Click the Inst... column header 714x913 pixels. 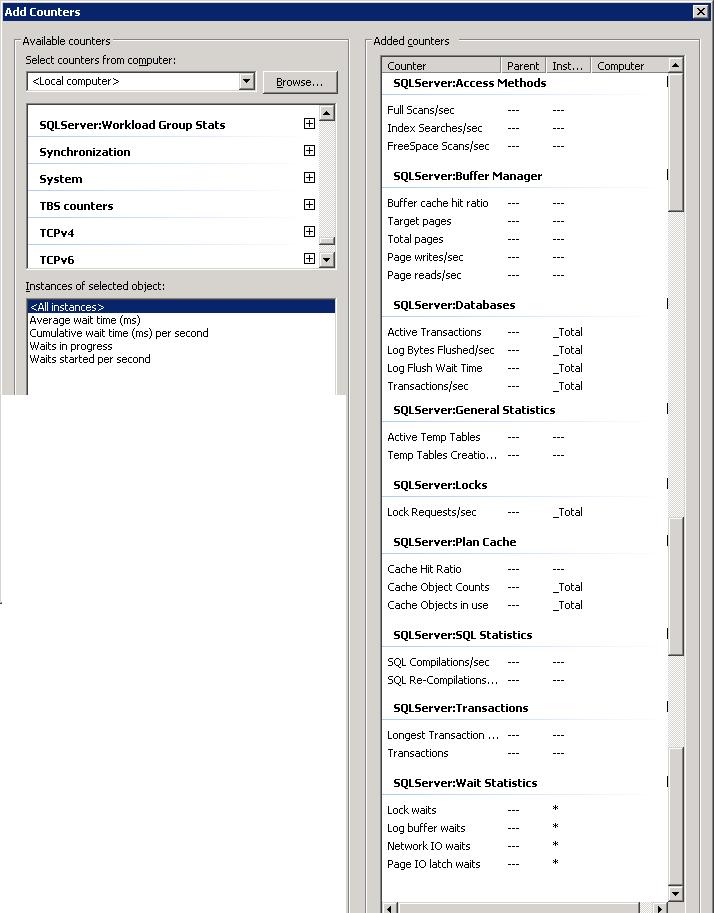click(x=568, y=66)
